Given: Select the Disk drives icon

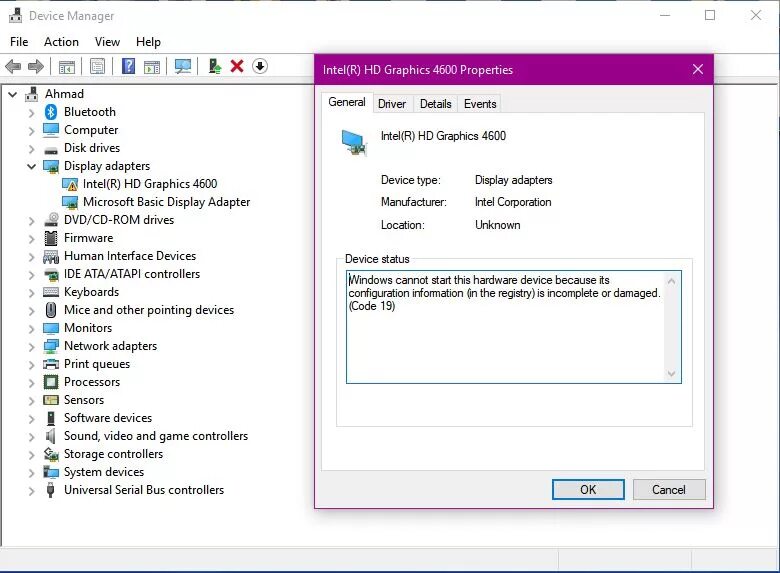Looking at the screenshot, I should [51, 150].
